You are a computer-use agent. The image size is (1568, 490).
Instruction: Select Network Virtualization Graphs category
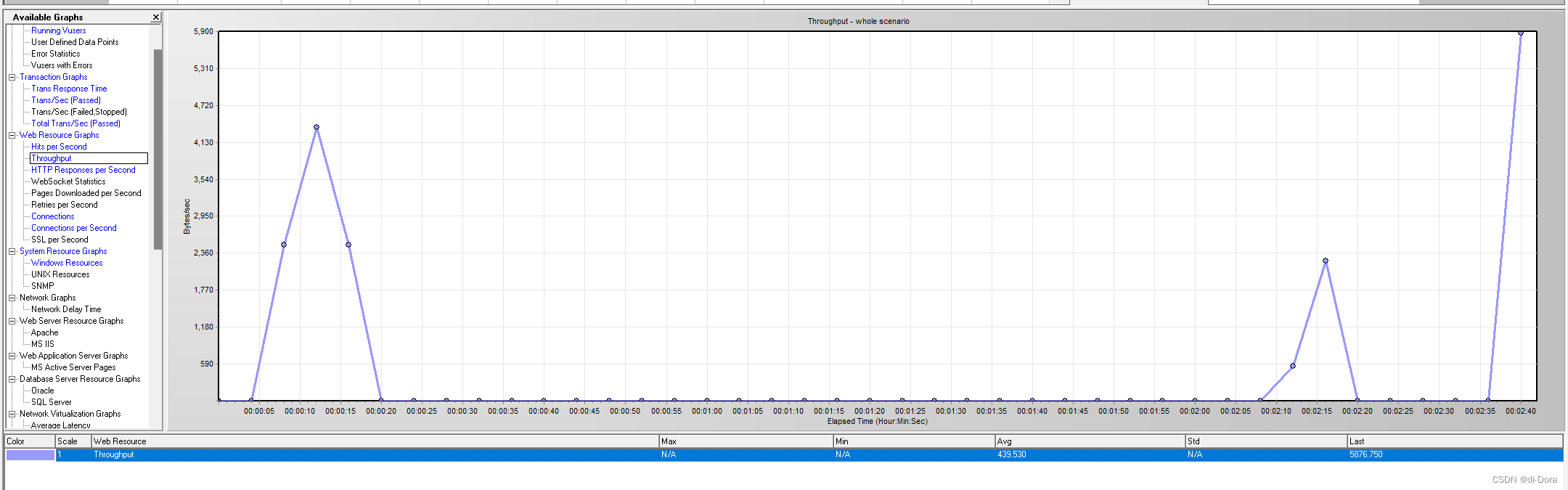coord(70,414)
